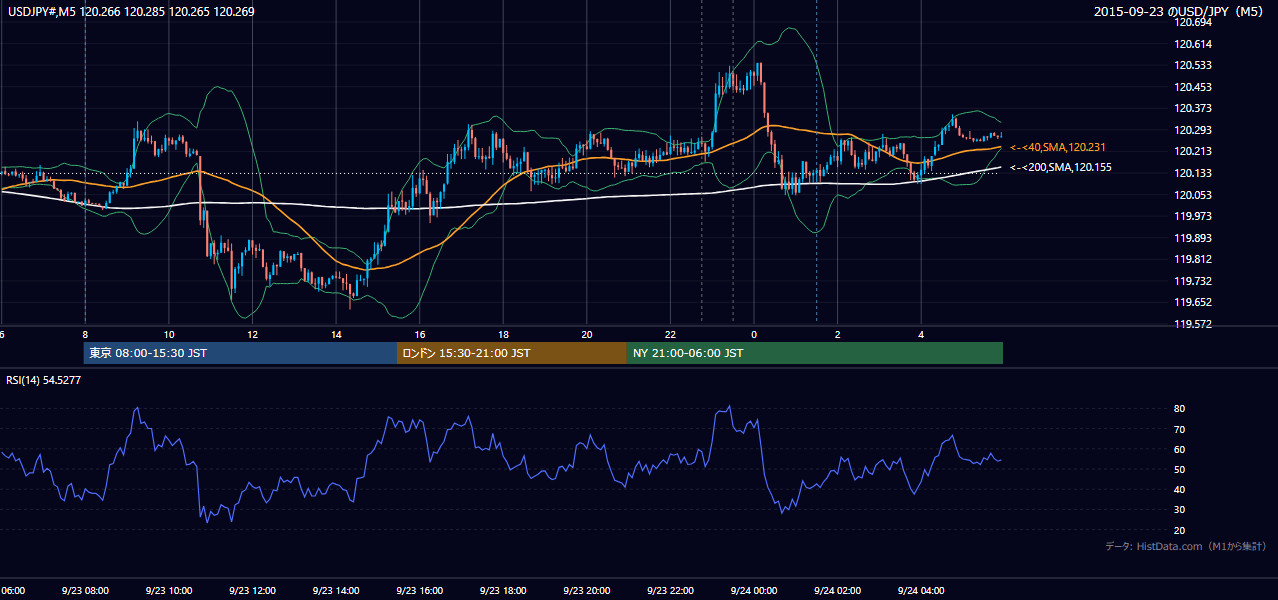
Task: Click hour label 22 above the session bars
Action: click(670, 335)
